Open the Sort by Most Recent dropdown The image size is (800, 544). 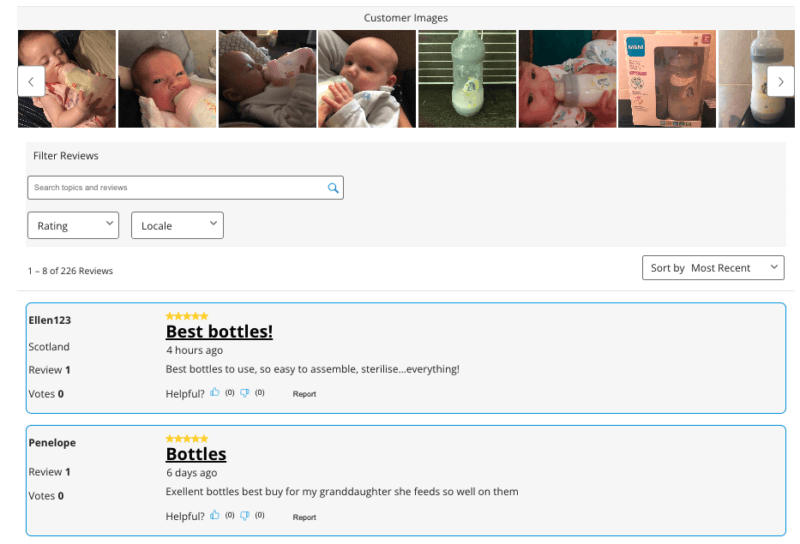click(x=713, y=268)
